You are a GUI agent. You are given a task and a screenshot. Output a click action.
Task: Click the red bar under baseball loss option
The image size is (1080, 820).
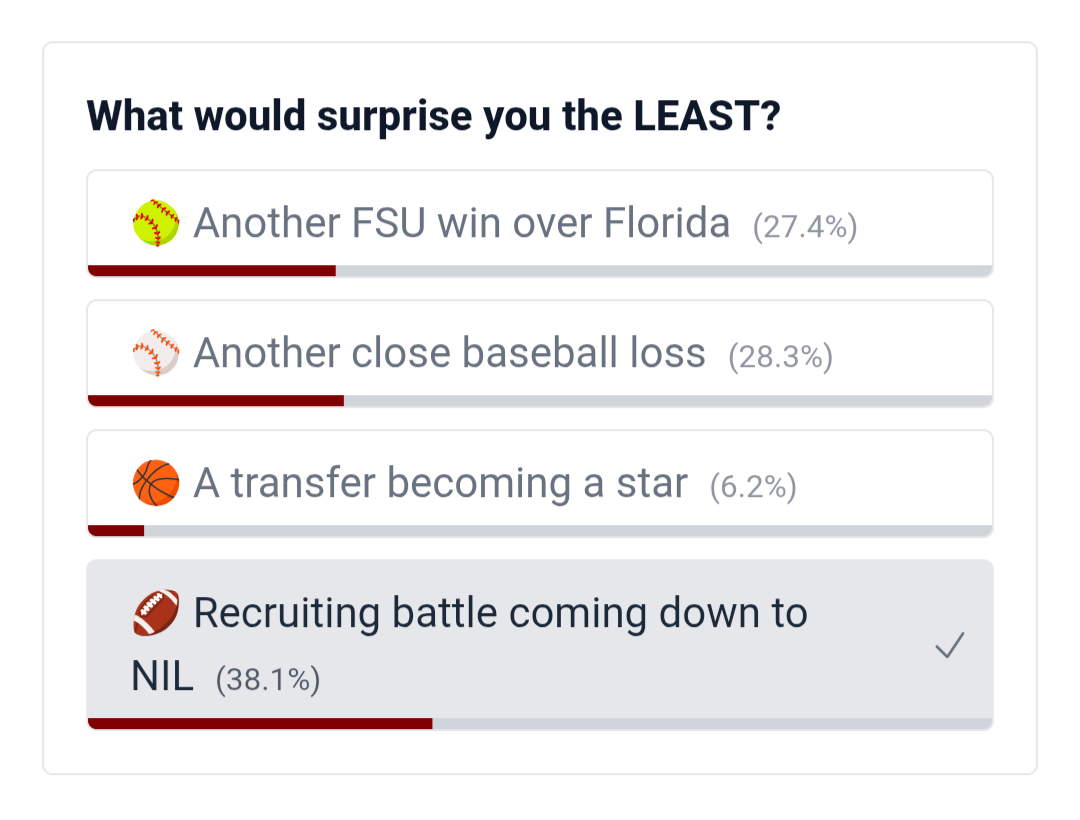pos(216,400)
